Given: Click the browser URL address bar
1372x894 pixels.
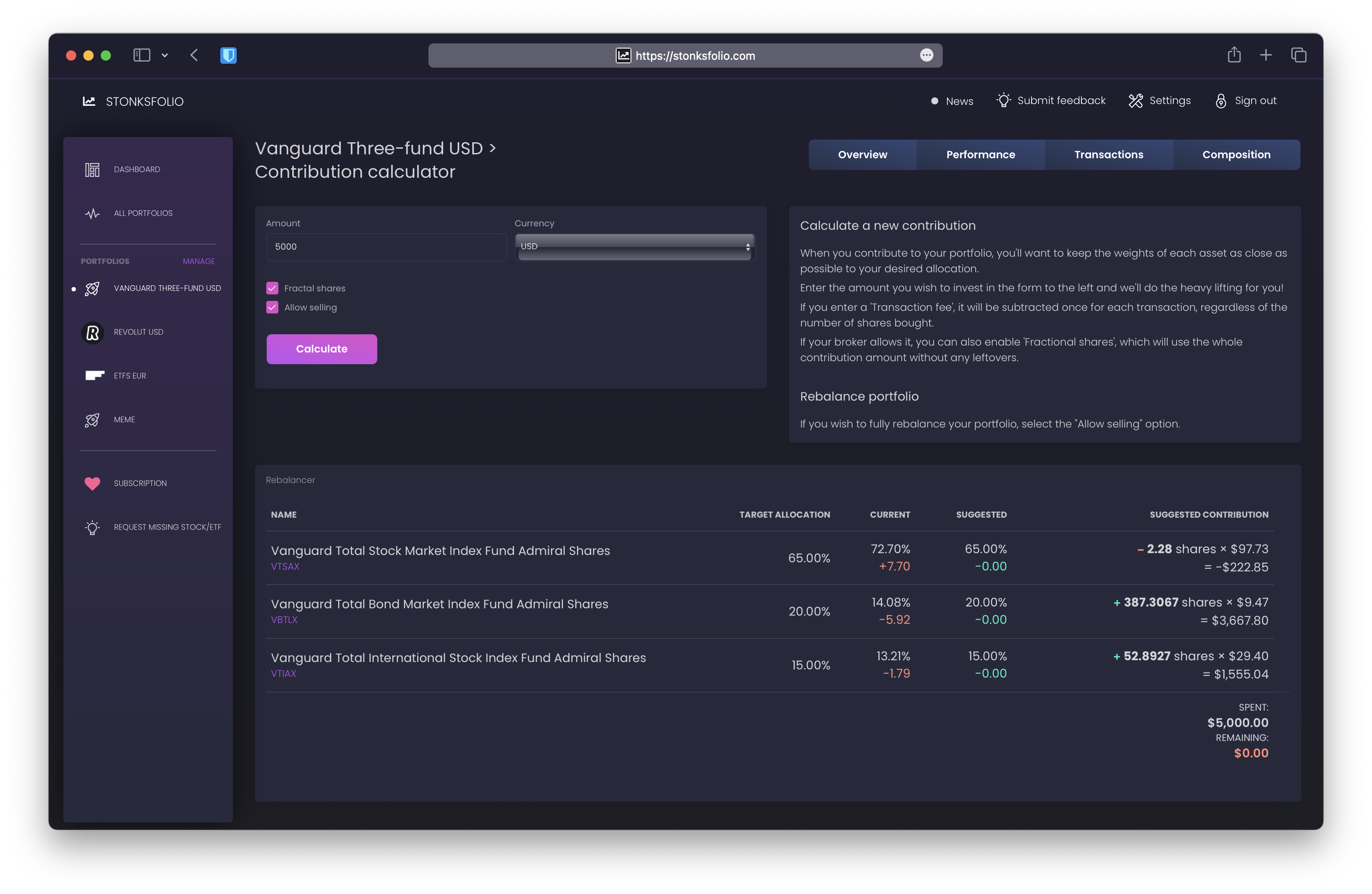Looking at the screenshot, I should click(685, 55).
